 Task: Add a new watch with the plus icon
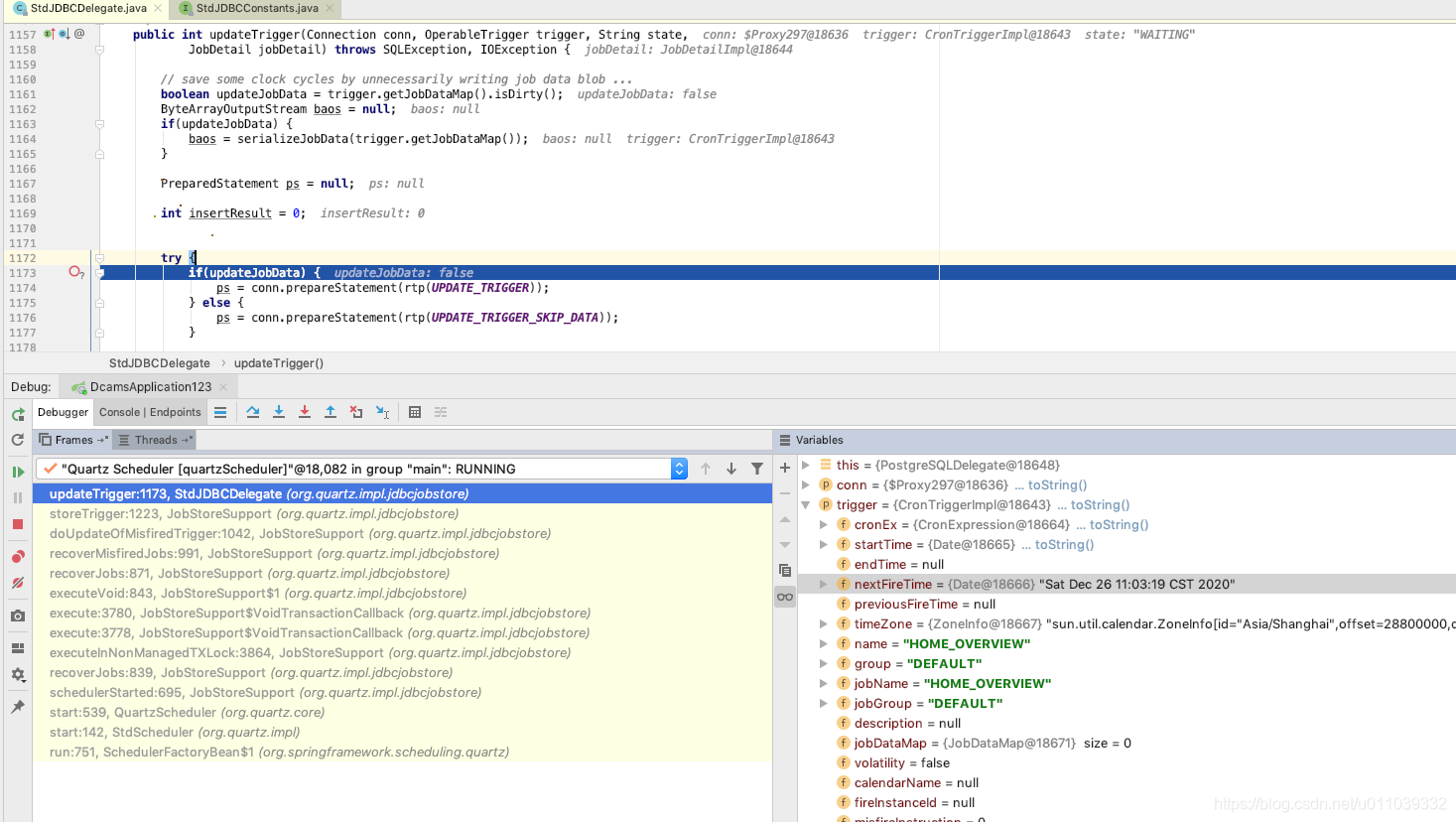click(785, 468)
